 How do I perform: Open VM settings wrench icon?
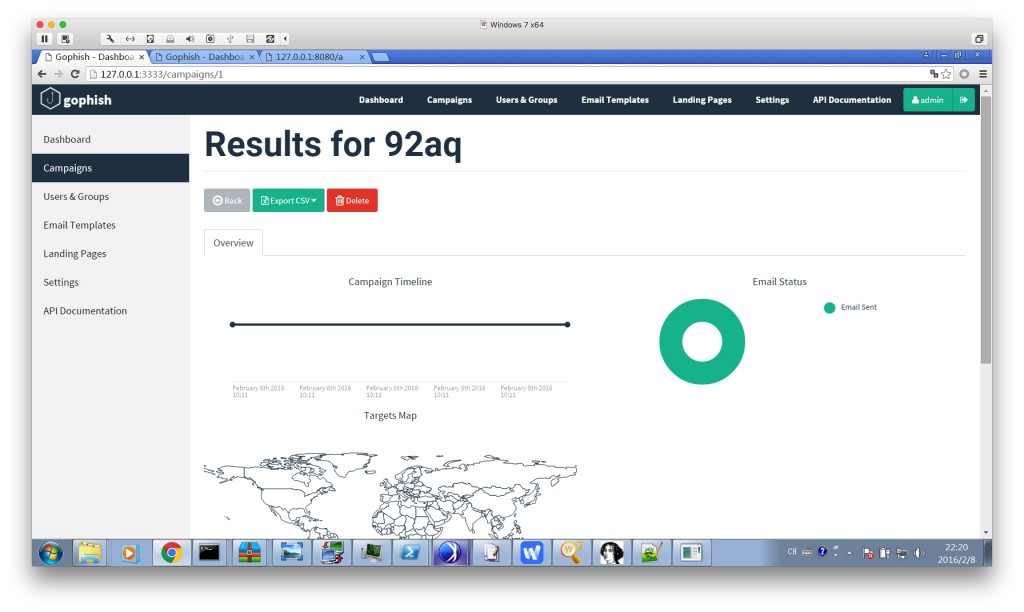(109, 39)
